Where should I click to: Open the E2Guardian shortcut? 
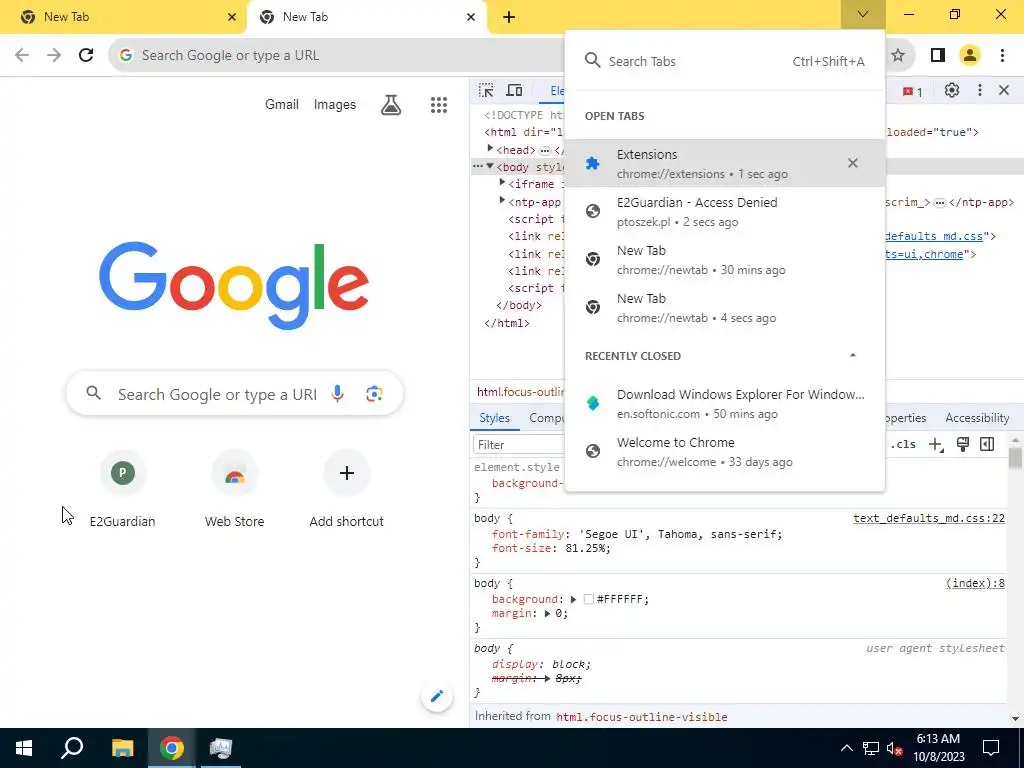[x=123, y=489]
